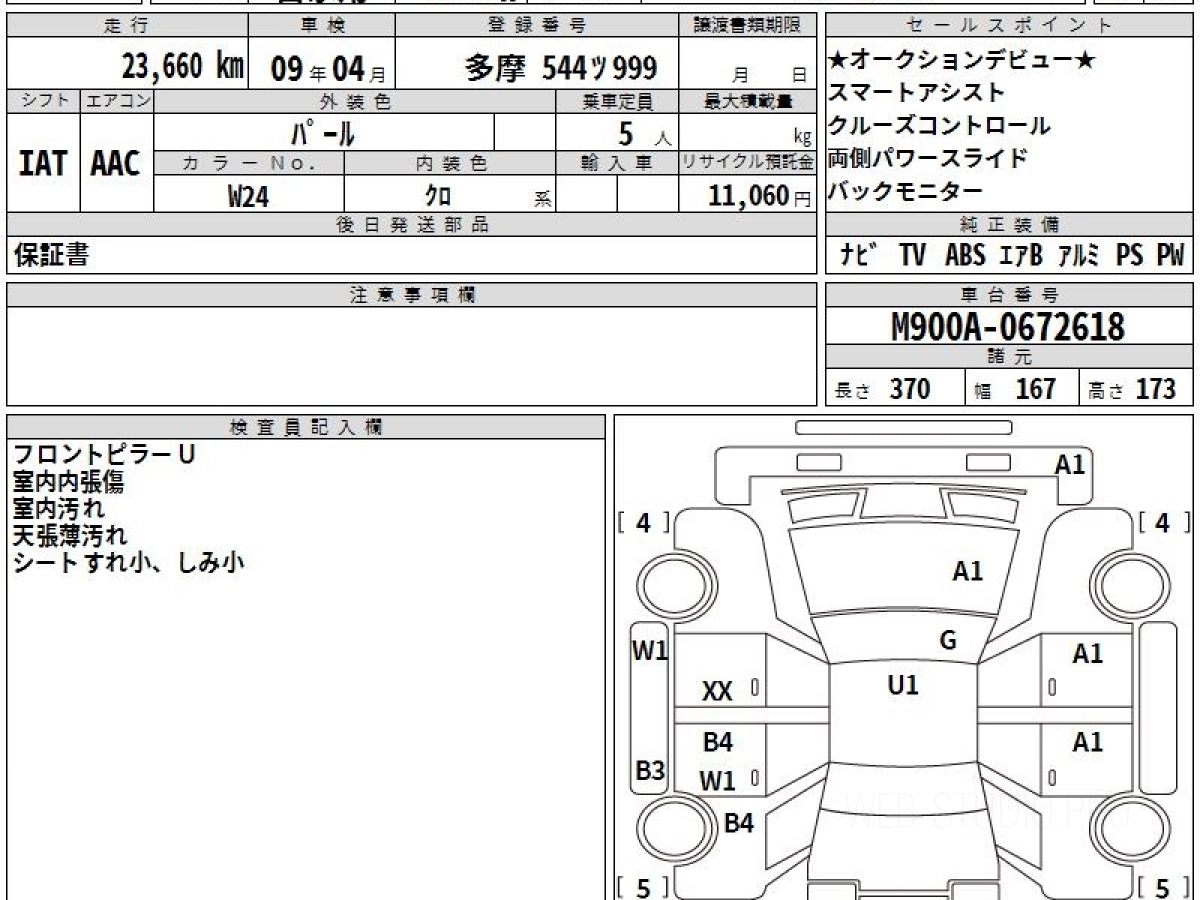Click the 乗車定員 header

pos(618,101)
